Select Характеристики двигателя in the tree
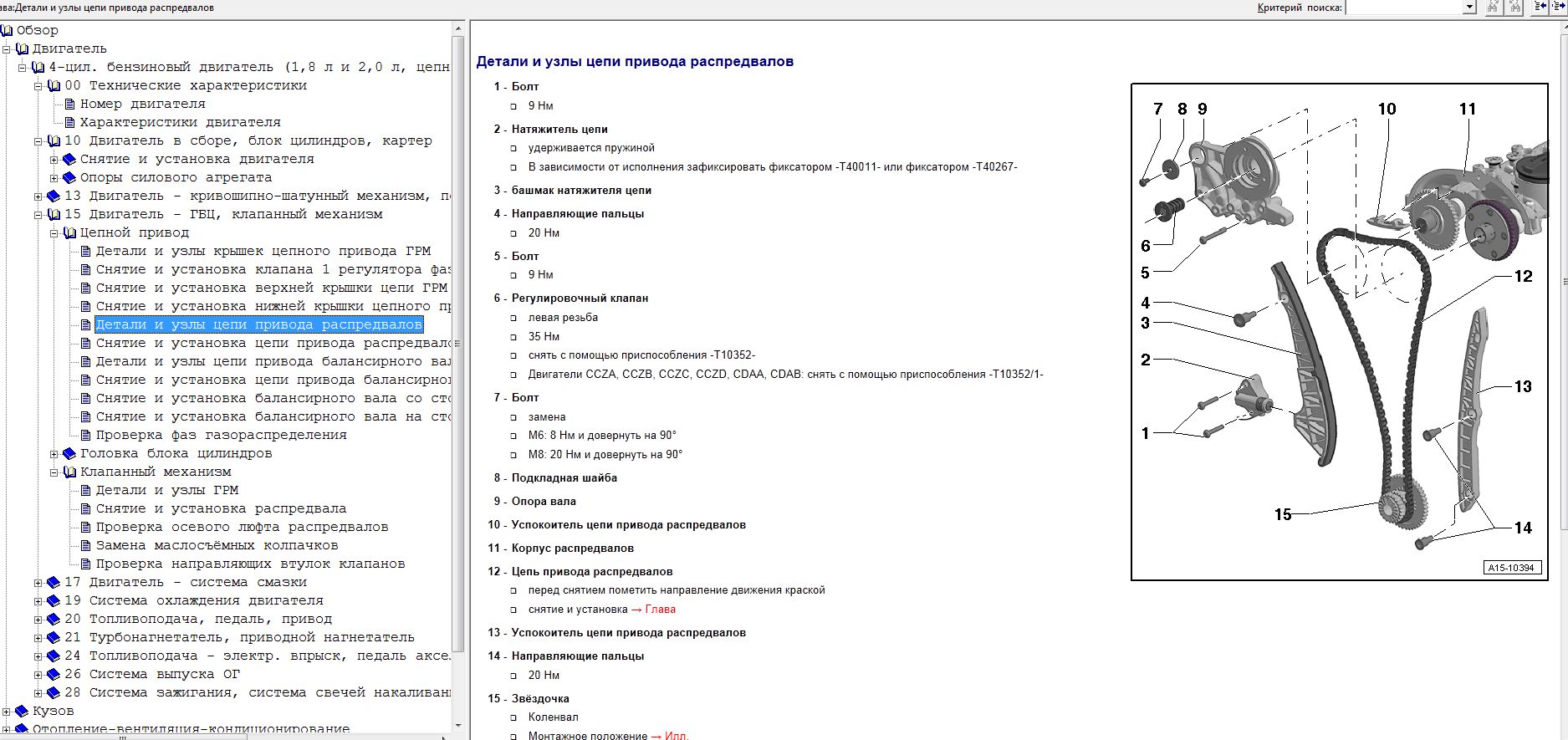 180,123
